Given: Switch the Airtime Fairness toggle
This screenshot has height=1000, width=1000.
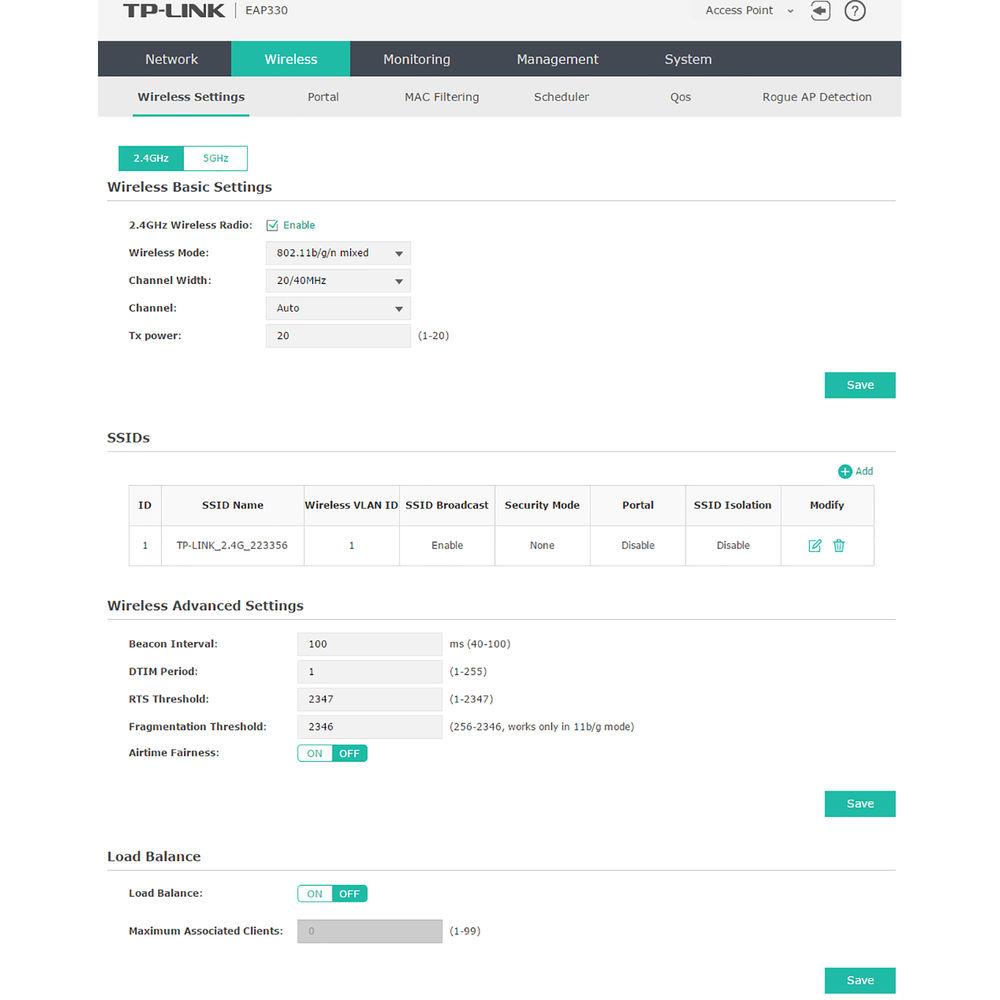Looking at the screenshot, I should click(x=332, y=754).
